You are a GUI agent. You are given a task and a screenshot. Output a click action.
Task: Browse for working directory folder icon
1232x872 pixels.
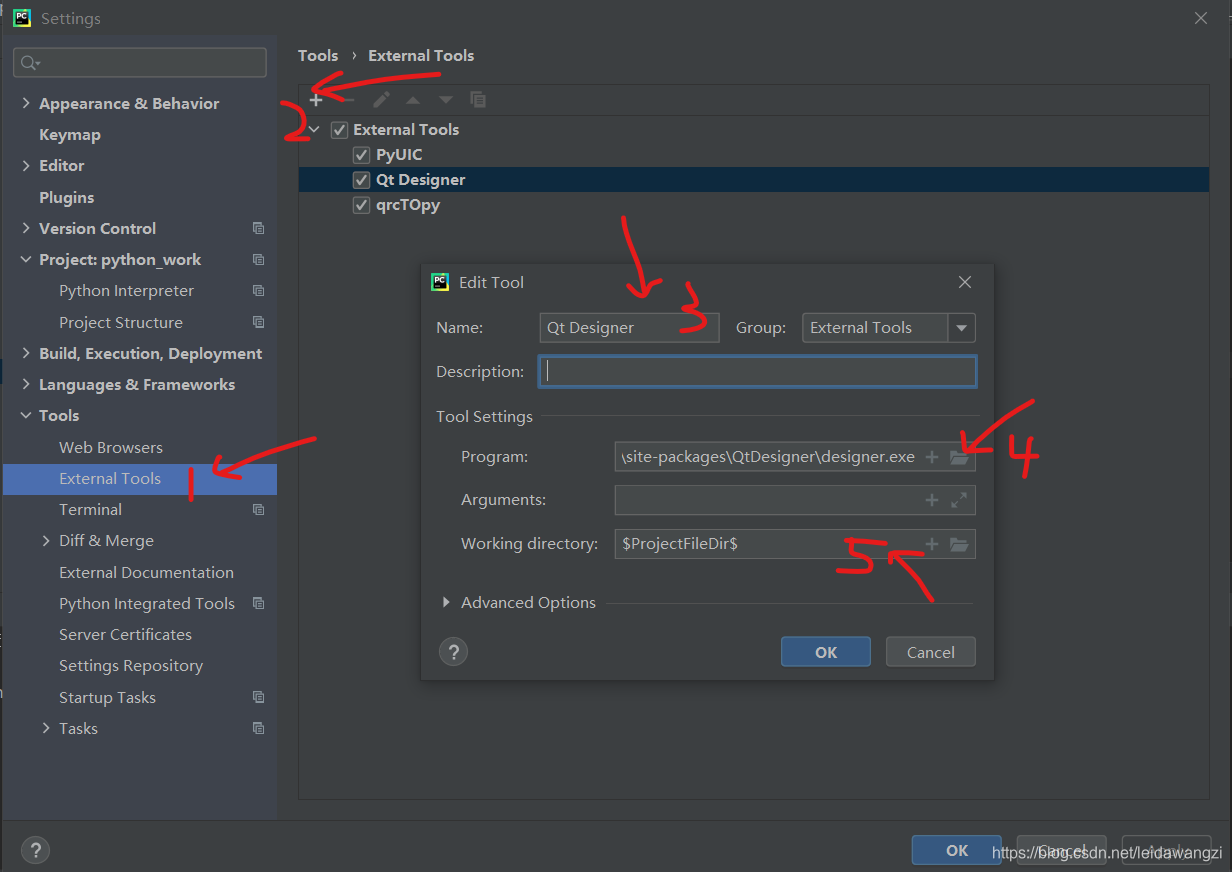[959, 544]
